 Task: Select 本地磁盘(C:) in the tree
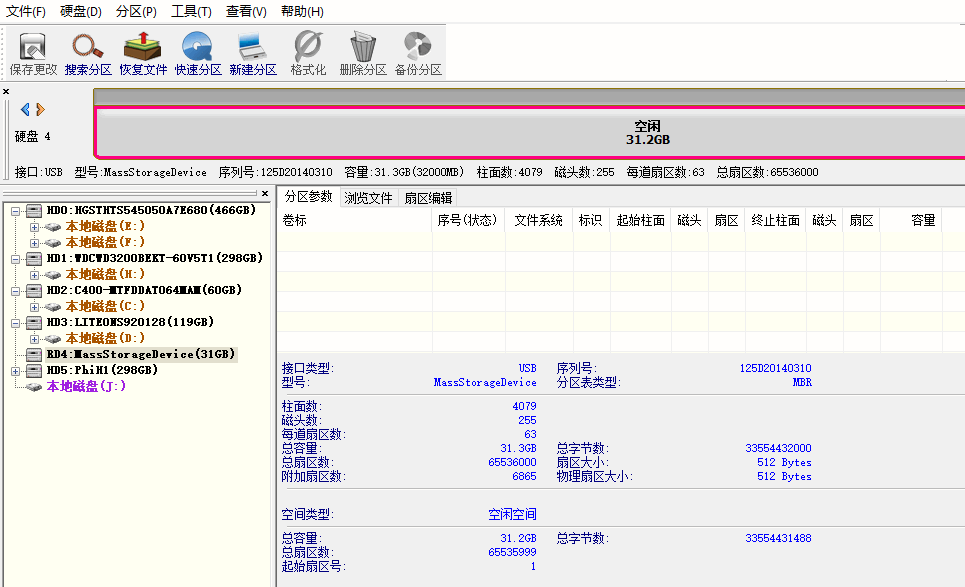pos(105,306)
